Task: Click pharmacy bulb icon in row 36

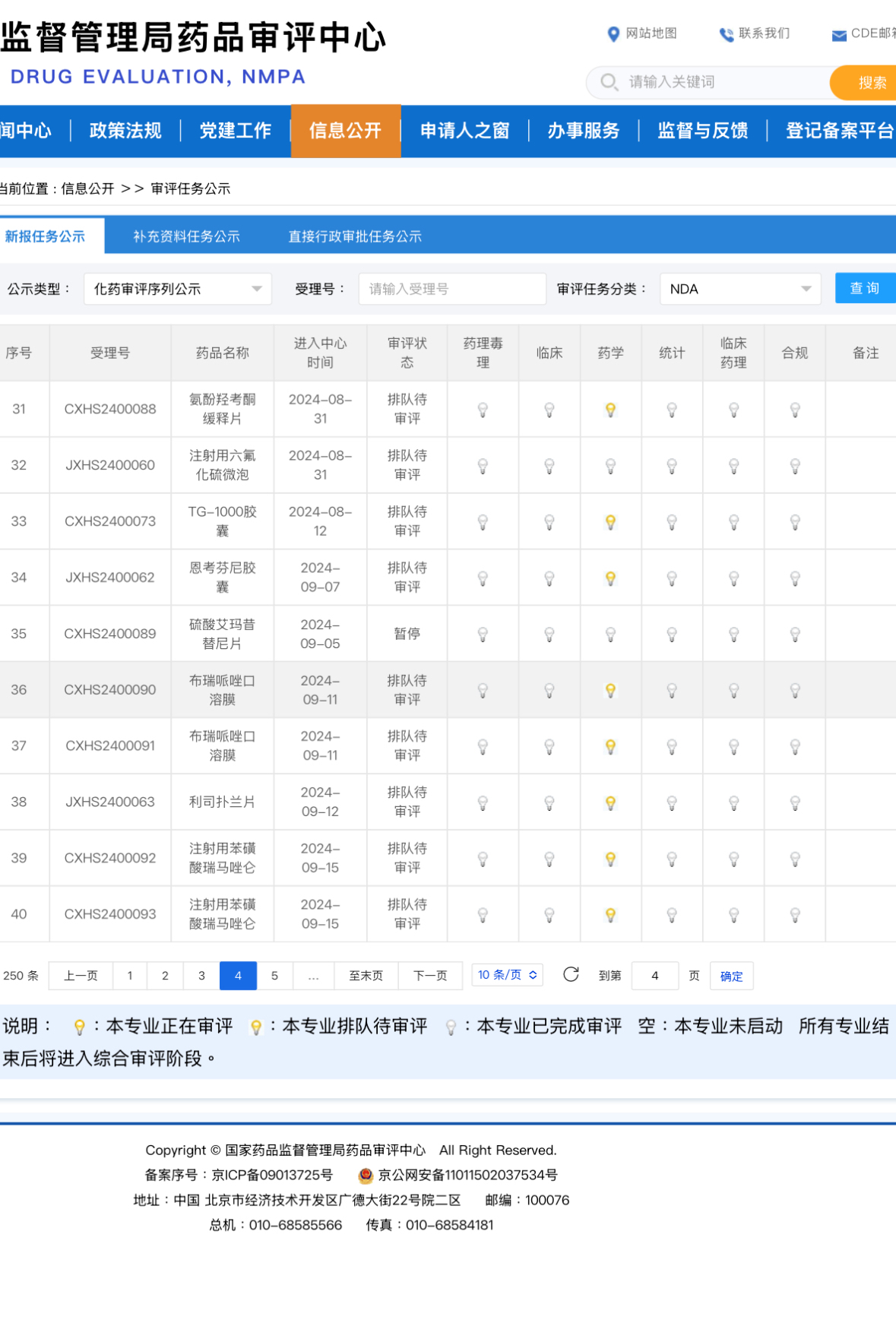Action: point(610,690)
